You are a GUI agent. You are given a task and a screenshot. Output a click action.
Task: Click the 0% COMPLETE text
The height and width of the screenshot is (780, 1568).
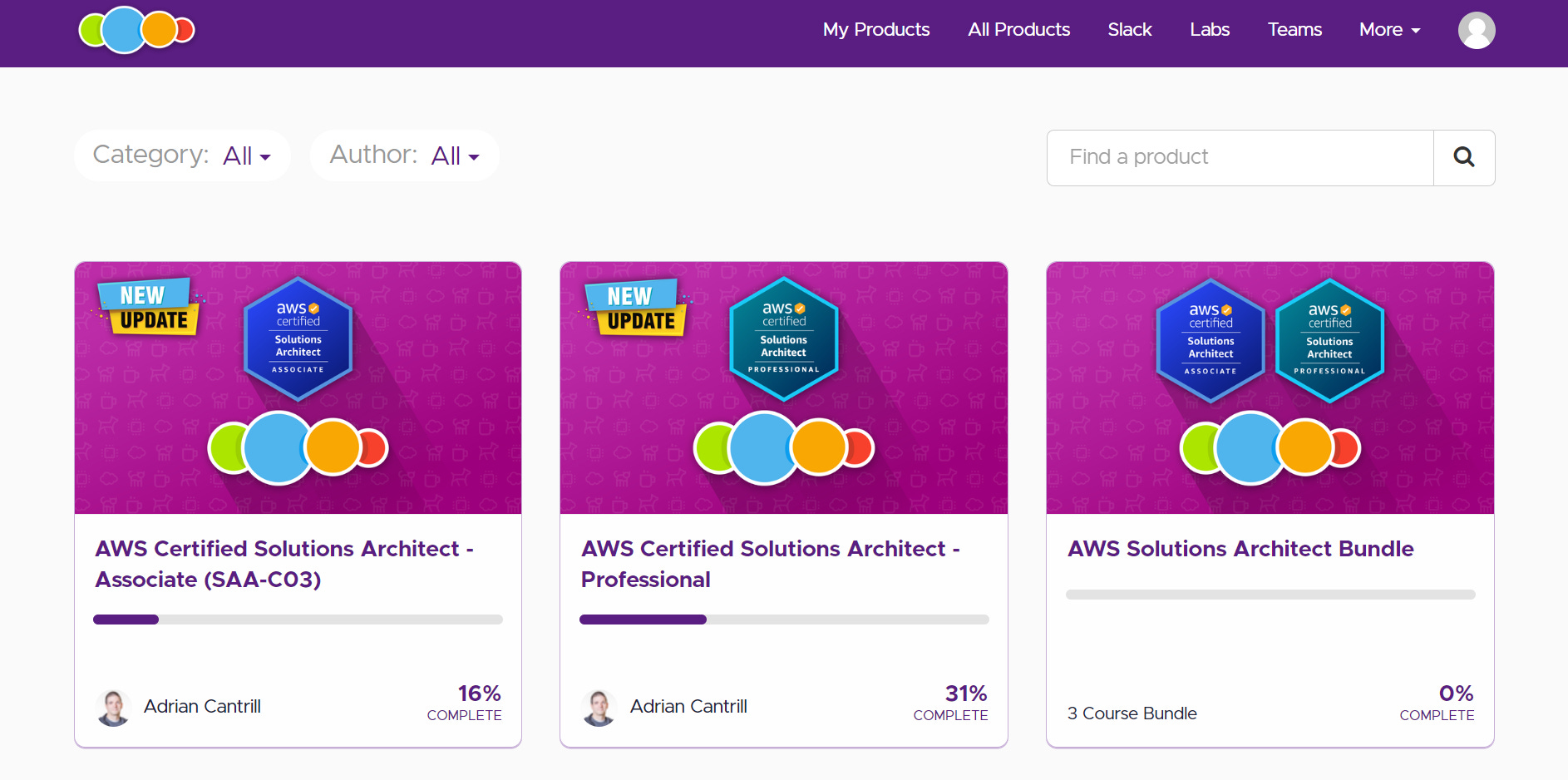(1437, 703)
